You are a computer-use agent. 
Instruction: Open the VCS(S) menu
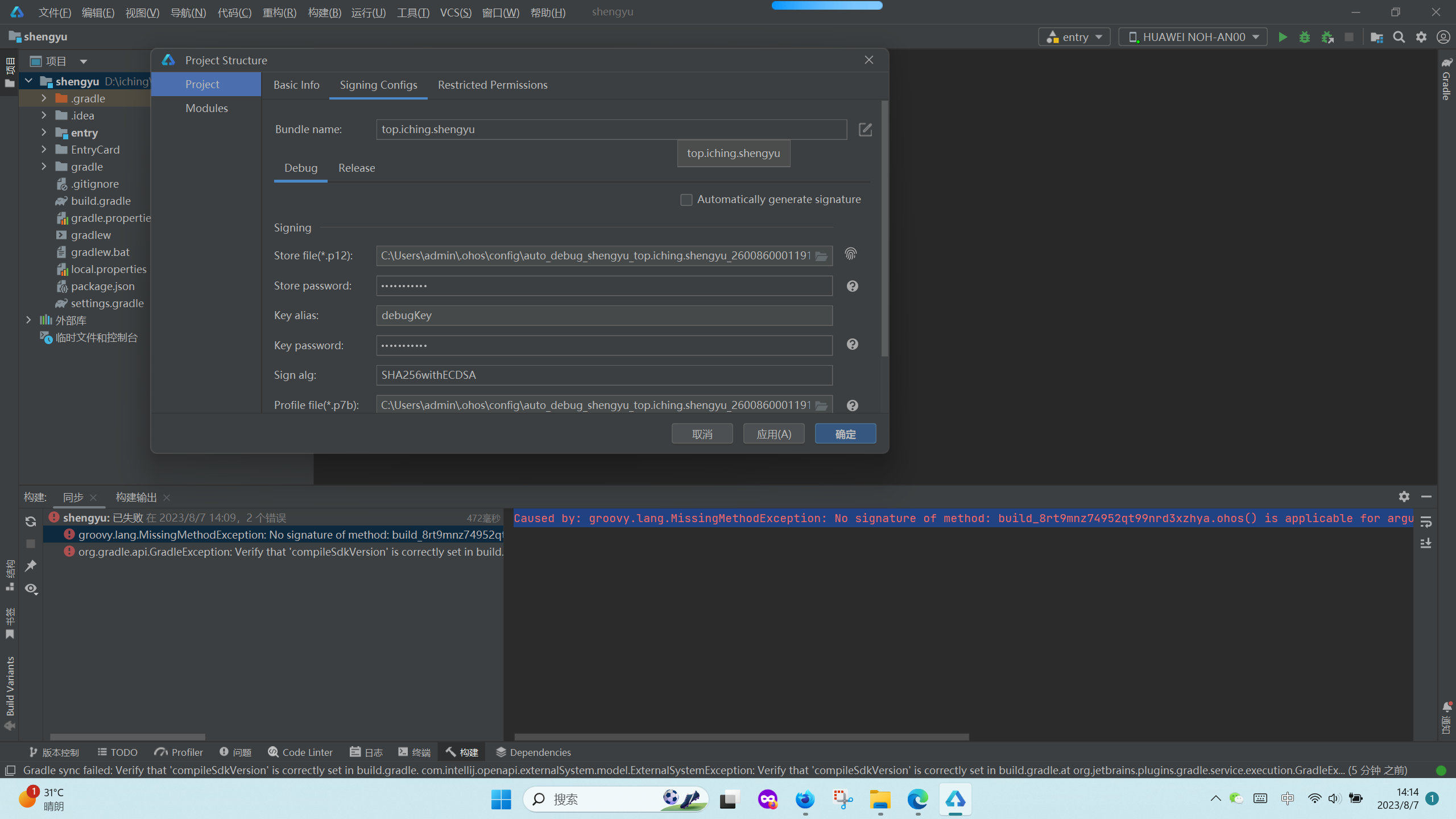point(456,13)
